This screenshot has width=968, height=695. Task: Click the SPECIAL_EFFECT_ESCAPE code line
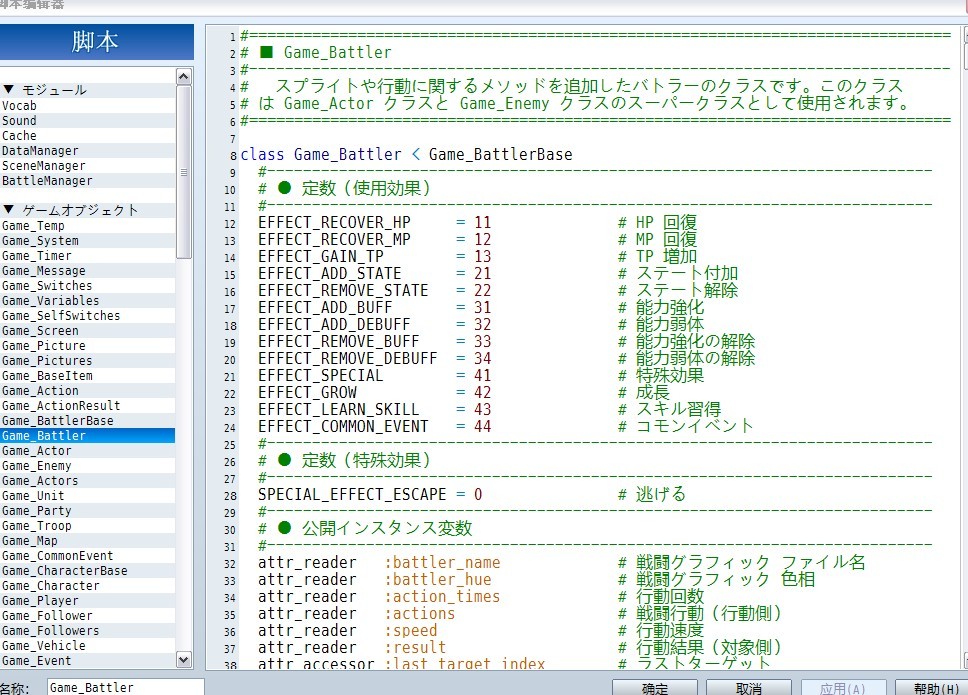click(472, 494)
